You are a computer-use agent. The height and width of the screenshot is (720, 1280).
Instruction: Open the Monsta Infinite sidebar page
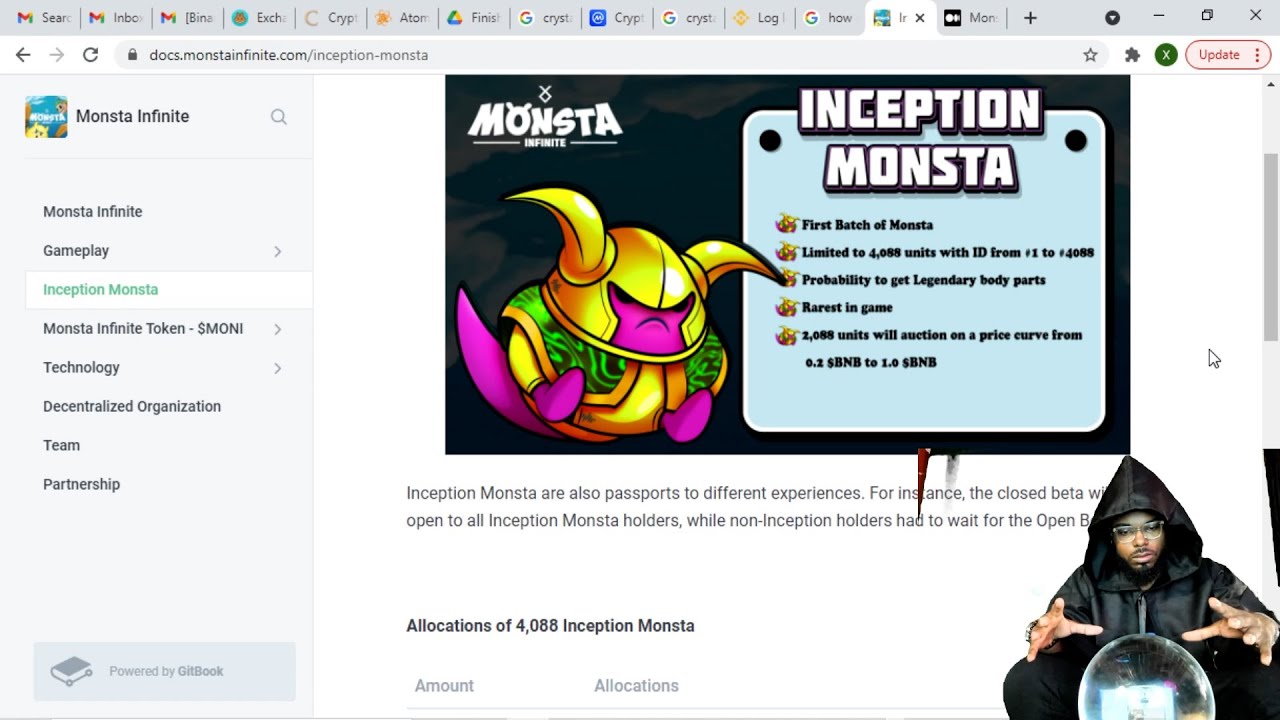pyautogui.click(x=92, y=212)
